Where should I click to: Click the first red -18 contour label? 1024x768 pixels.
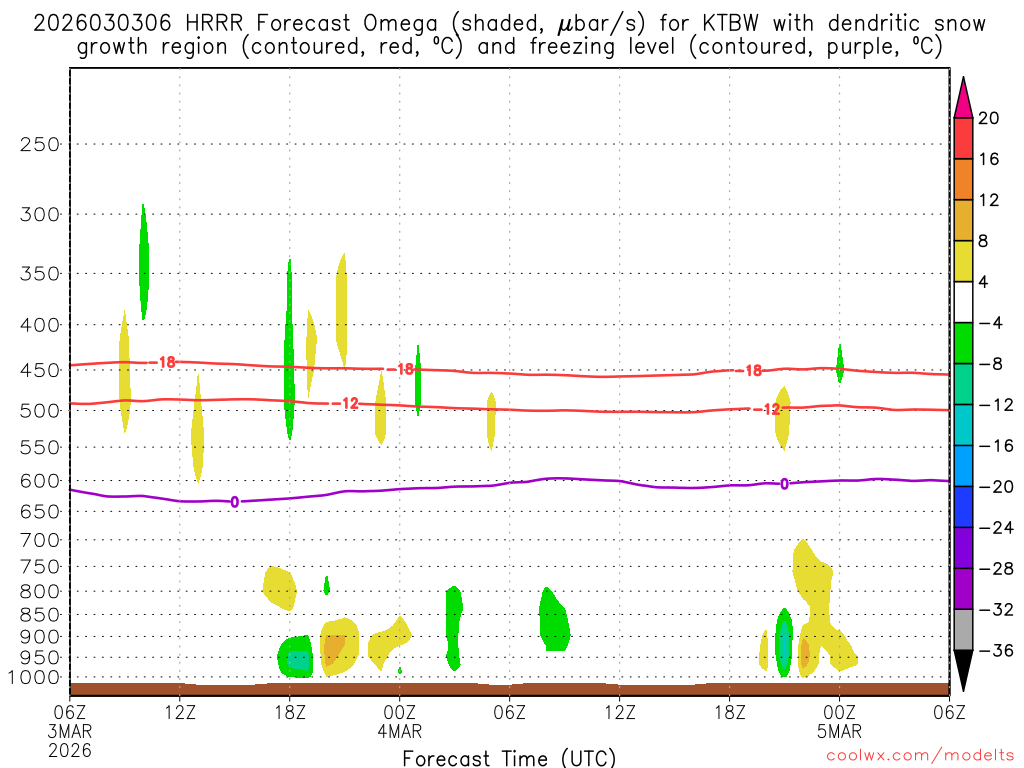[x=163, y=362]
